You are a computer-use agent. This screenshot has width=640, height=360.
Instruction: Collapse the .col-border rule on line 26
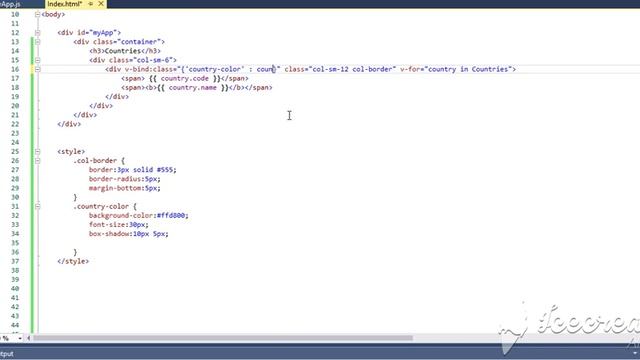(37, 161)
